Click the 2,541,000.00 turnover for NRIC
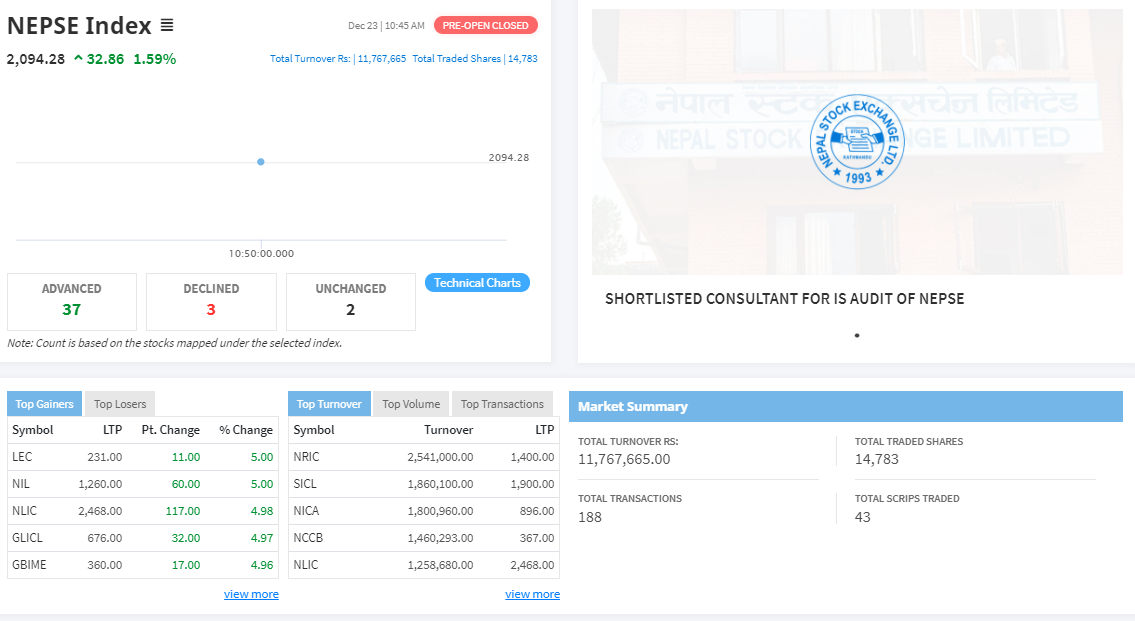The height and width of the screenshot is (621, 1135). click(440, 457)
